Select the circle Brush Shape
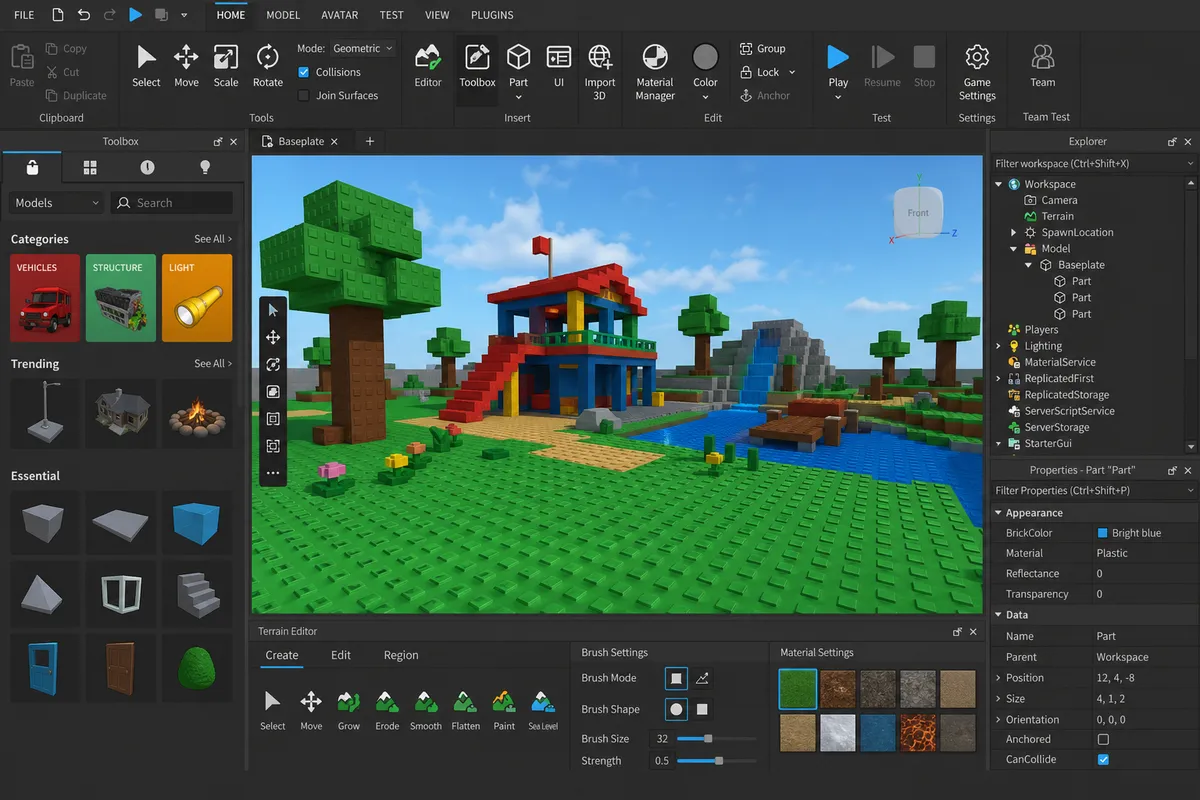The image size is (1200, 800). pyautogui.click(x=676, y=709)
